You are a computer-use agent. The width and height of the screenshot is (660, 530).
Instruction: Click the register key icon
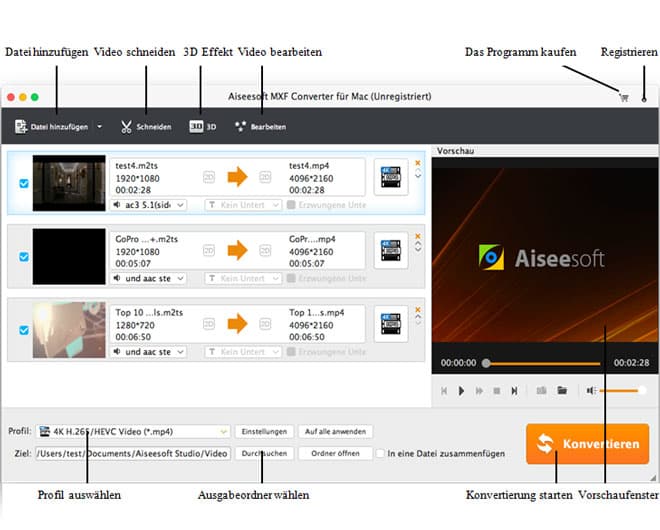(644, 98)
